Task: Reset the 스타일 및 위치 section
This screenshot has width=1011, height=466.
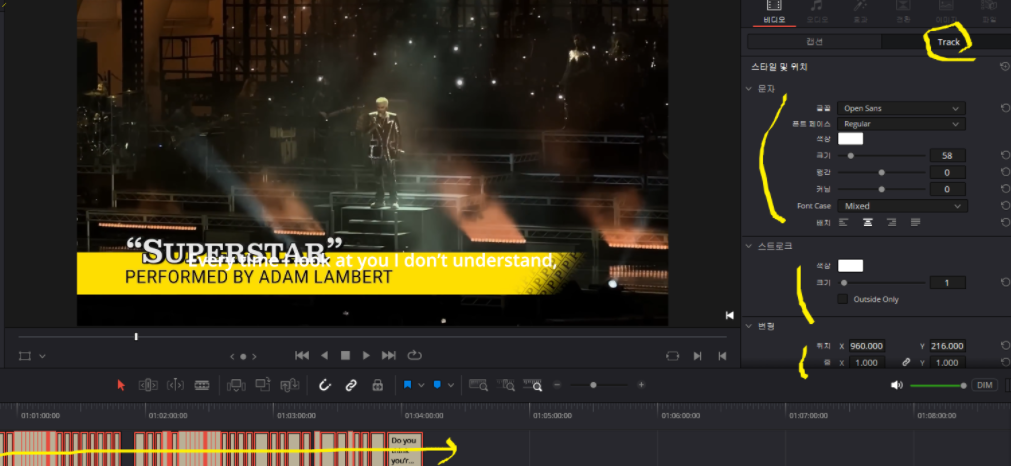Action: 1005,66
